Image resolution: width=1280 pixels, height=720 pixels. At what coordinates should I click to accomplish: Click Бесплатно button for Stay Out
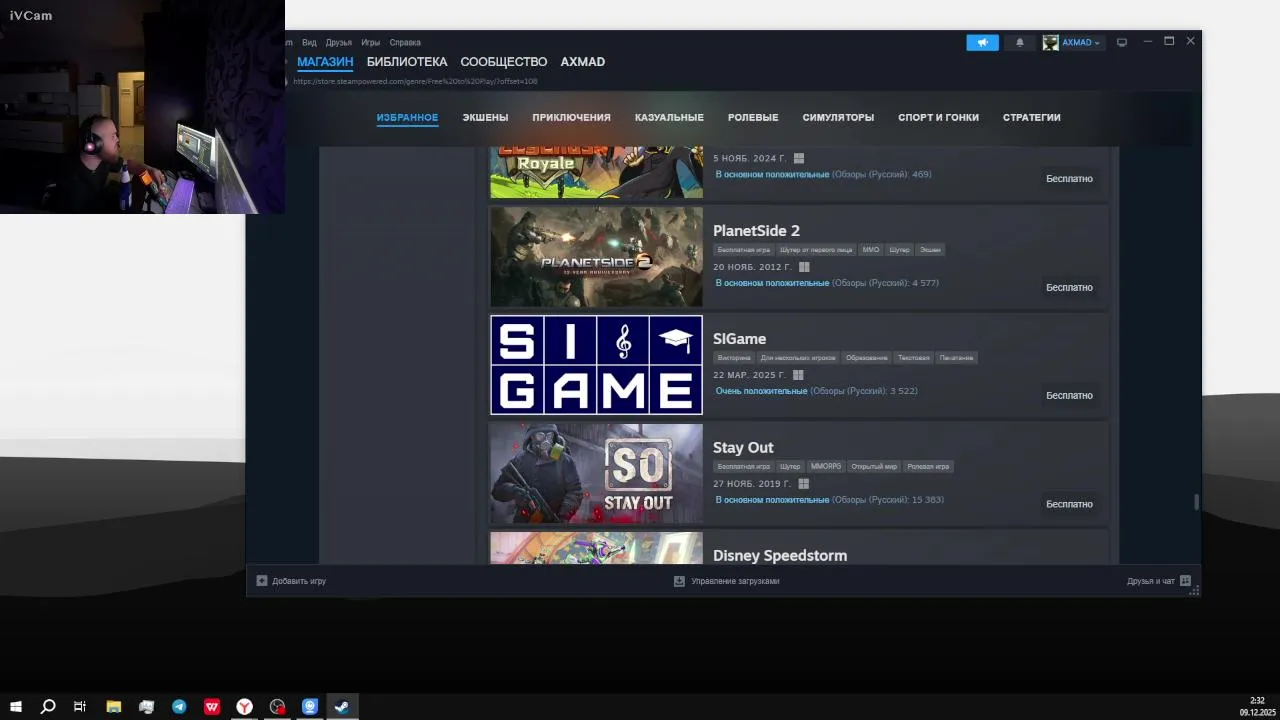tap(1069, 504)
